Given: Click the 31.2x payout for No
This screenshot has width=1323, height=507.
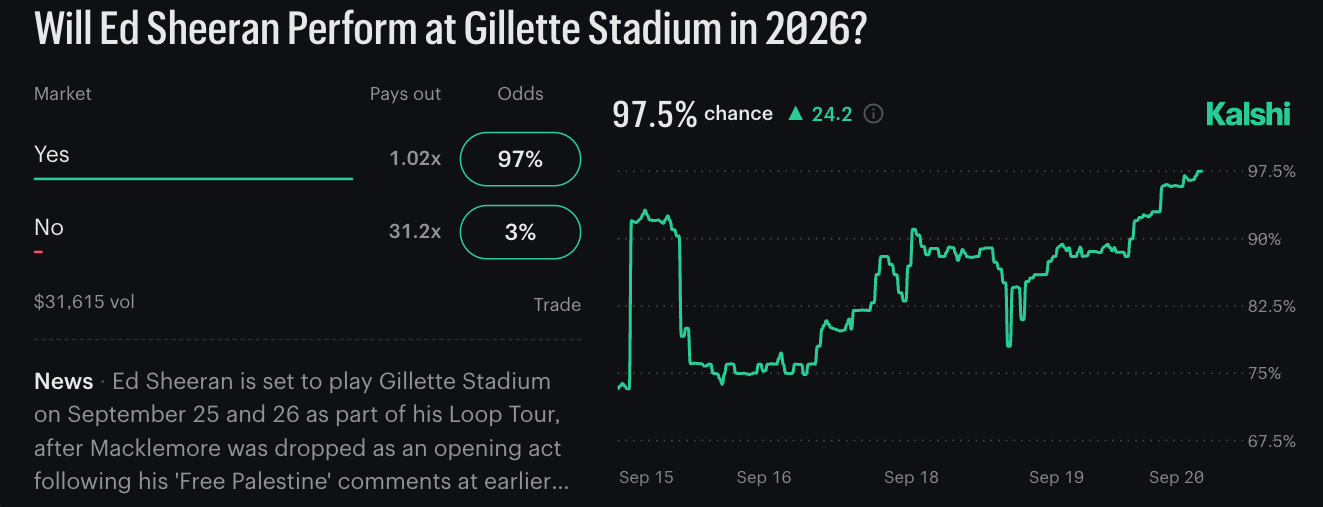Looking at the screenshot, I should (x=415, y=232).
